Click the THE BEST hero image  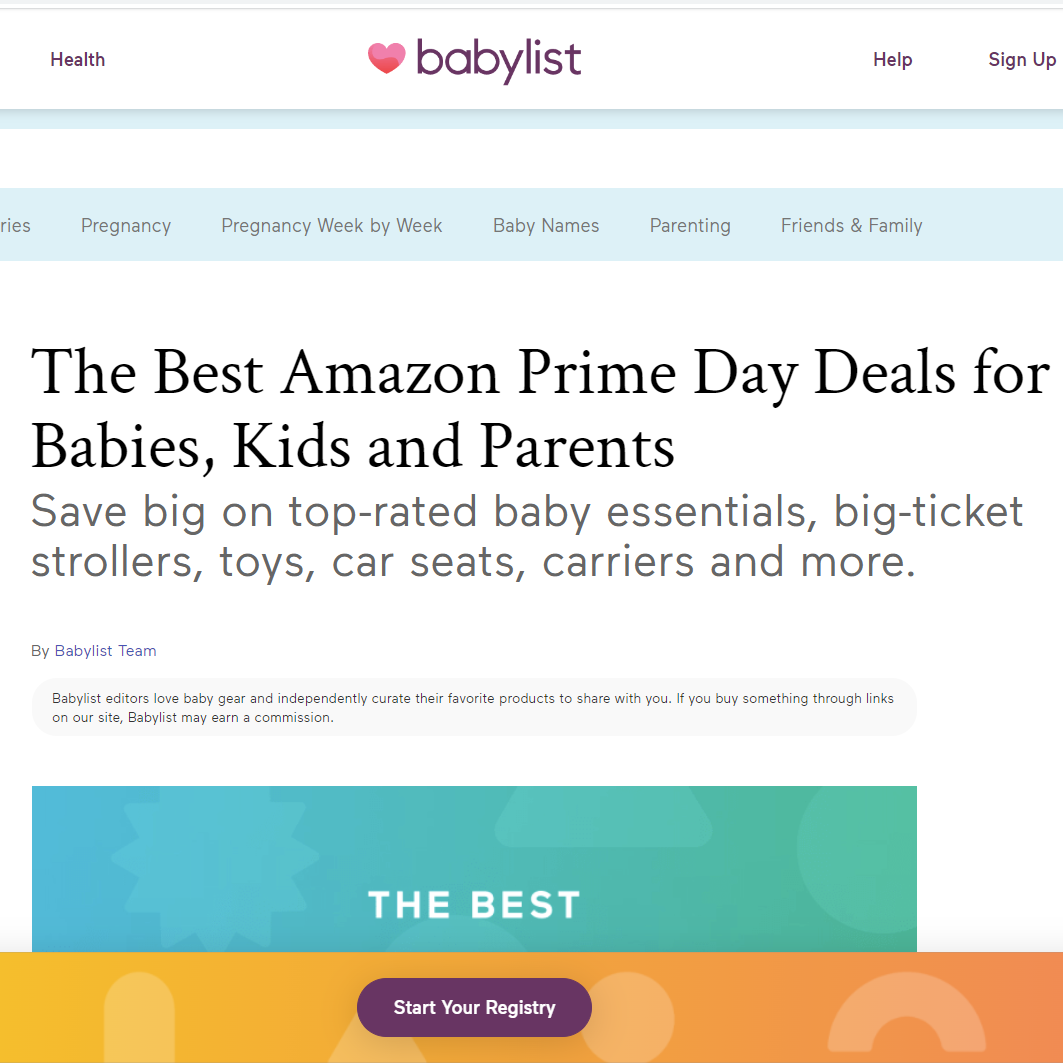474,868
